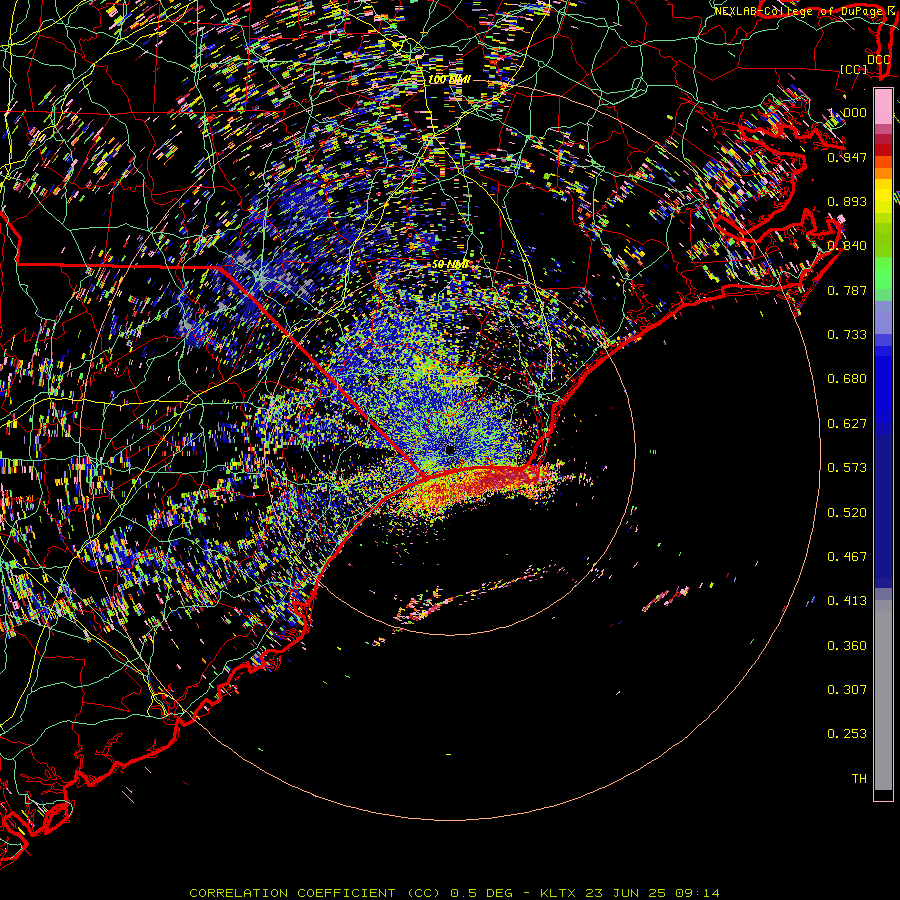The image size is (900, 900).
Task: Click the 100 NMI range ring label
Action: [x=449, y=79]
